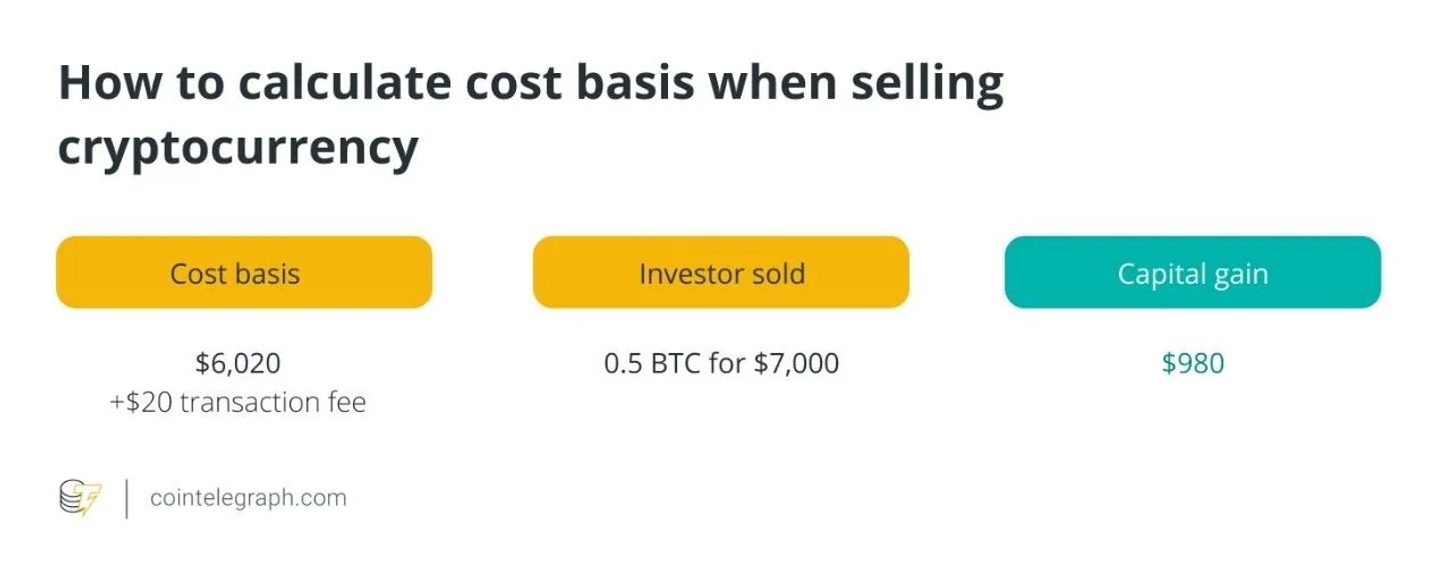The height and width of the screenshot is (578, 1440).
Task: Click the teal Capital gain box
Action: pyautogui.click(x=1192, y=272)
